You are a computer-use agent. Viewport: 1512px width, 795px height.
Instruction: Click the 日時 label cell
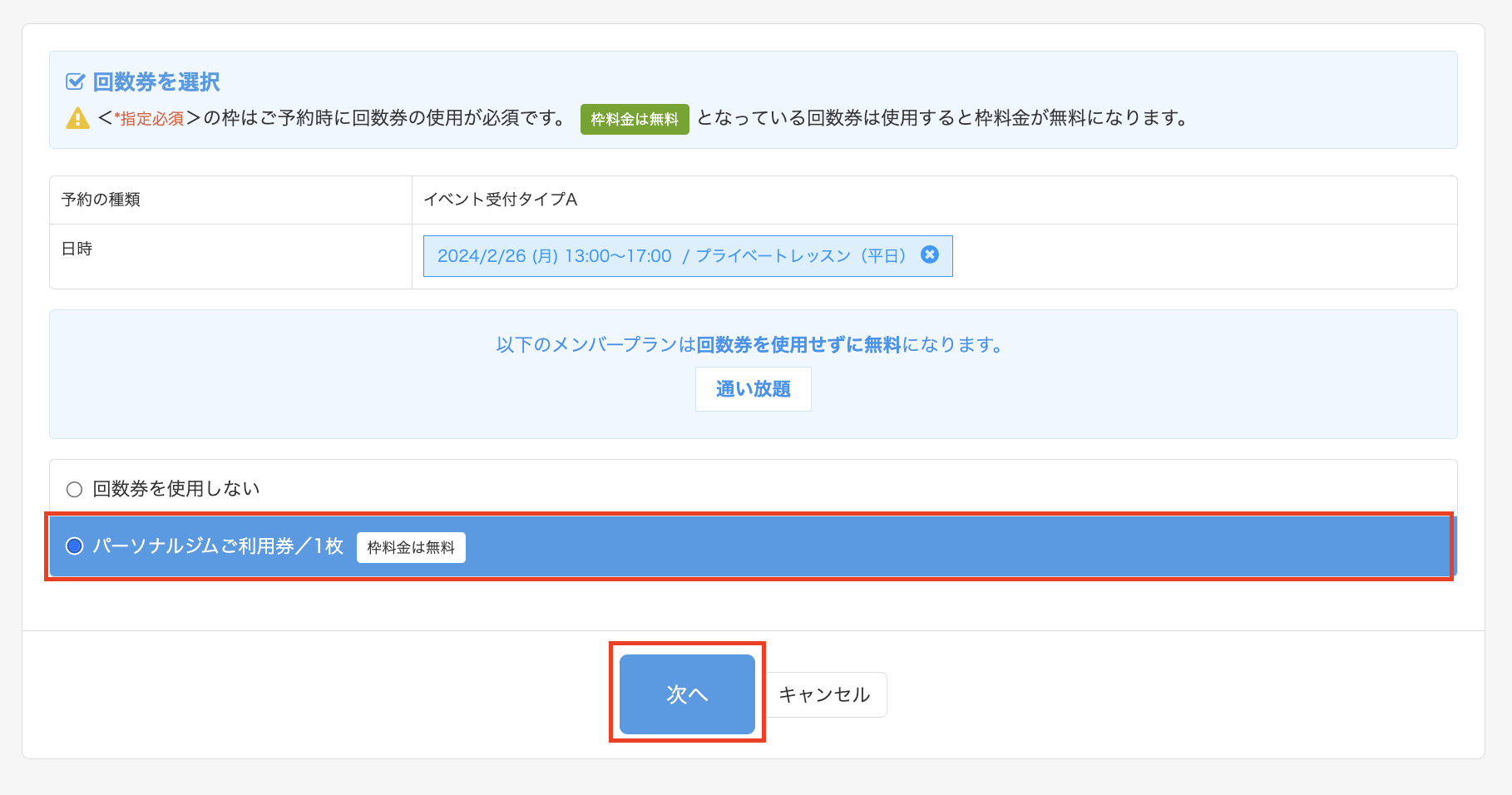tap(77, 249)
